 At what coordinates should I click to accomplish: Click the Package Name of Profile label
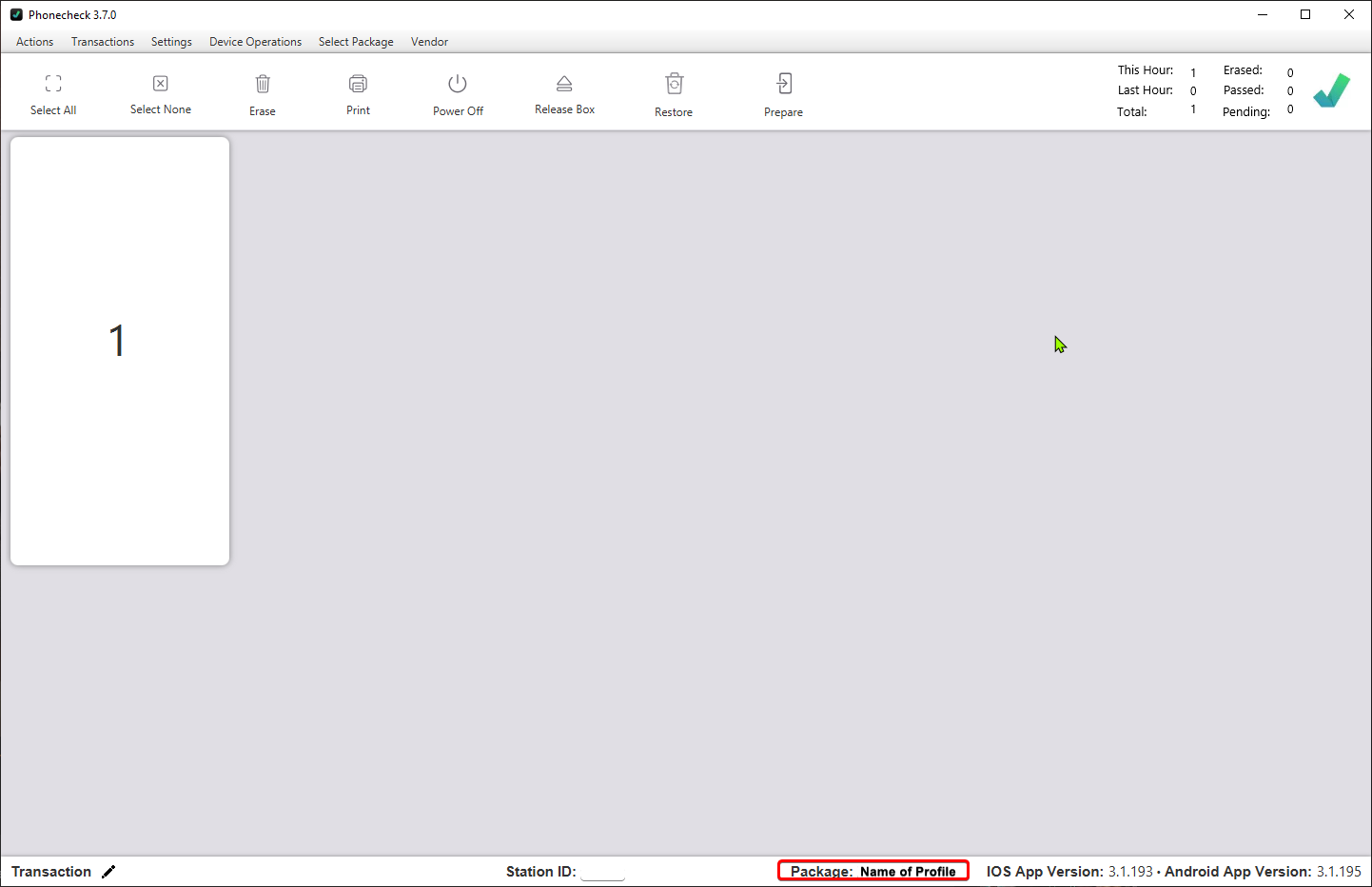872,871
